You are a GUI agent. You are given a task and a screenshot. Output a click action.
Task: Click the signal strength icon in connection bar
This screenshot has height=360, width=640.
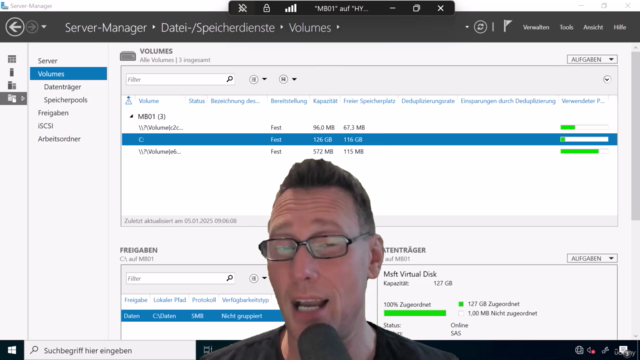[x=291, y=8]
